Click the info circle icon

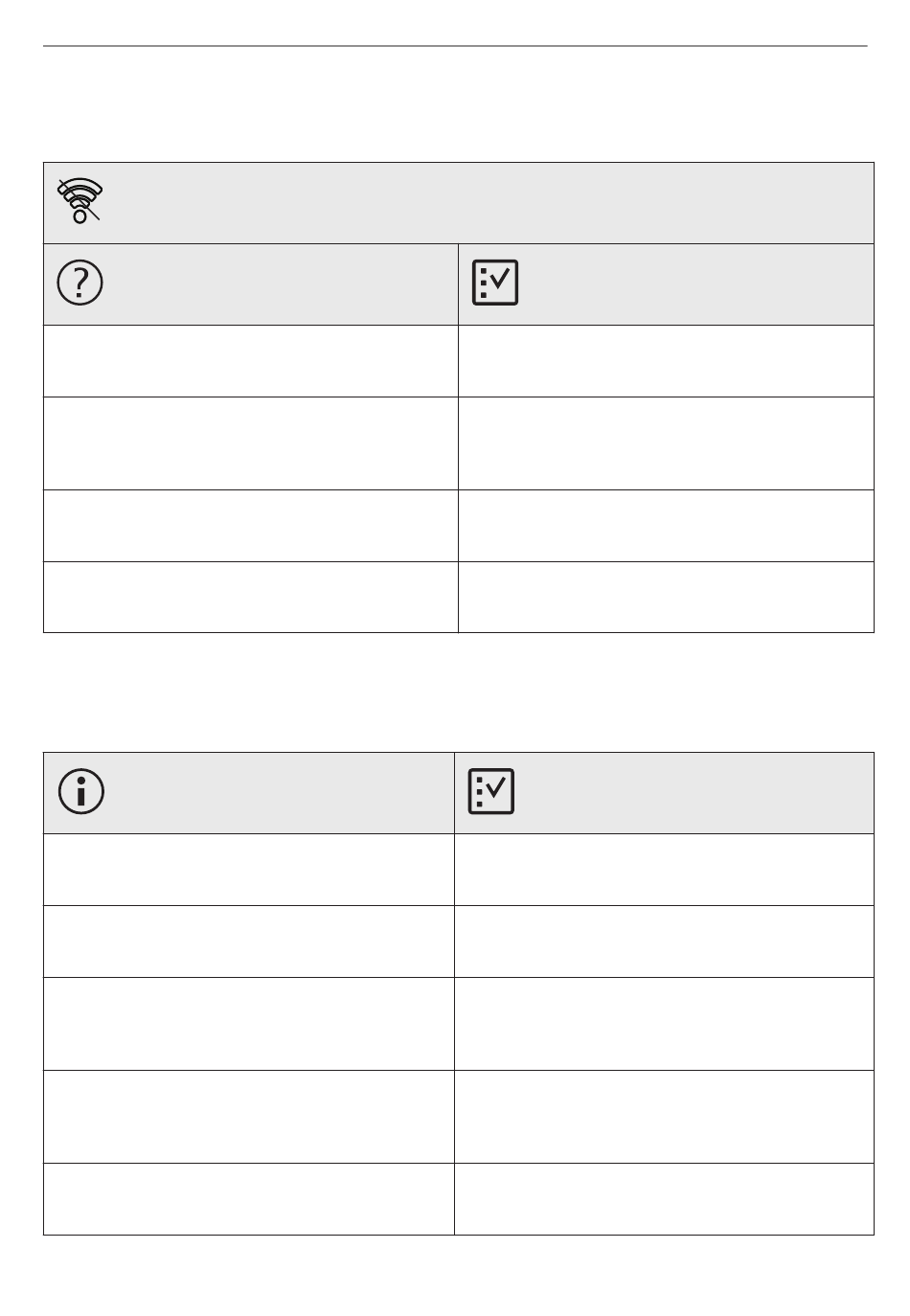[81, 792]
